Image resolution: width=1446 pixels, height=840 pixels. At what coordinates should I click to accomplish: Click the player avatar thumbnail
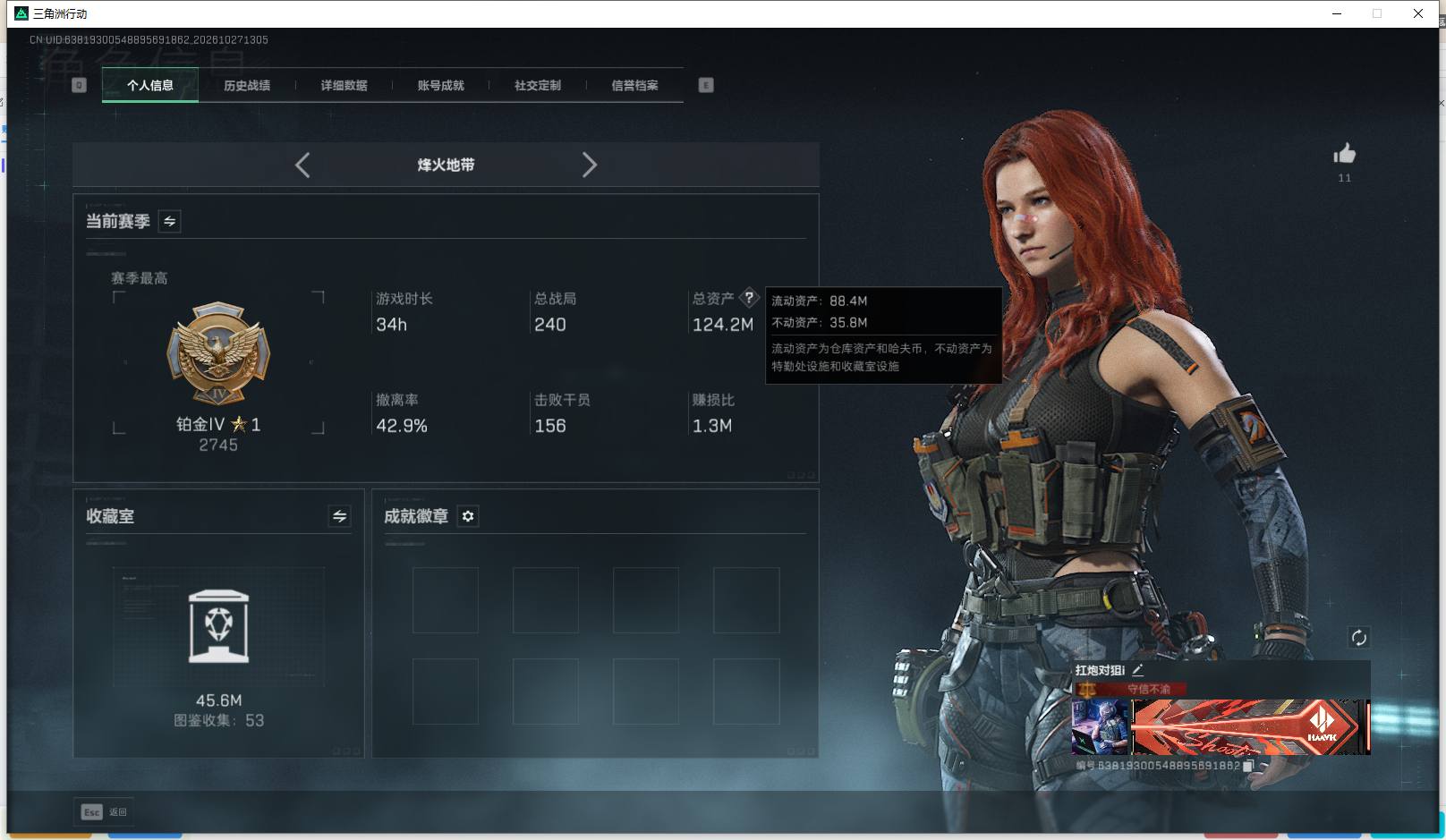[x=1101, y=726]
